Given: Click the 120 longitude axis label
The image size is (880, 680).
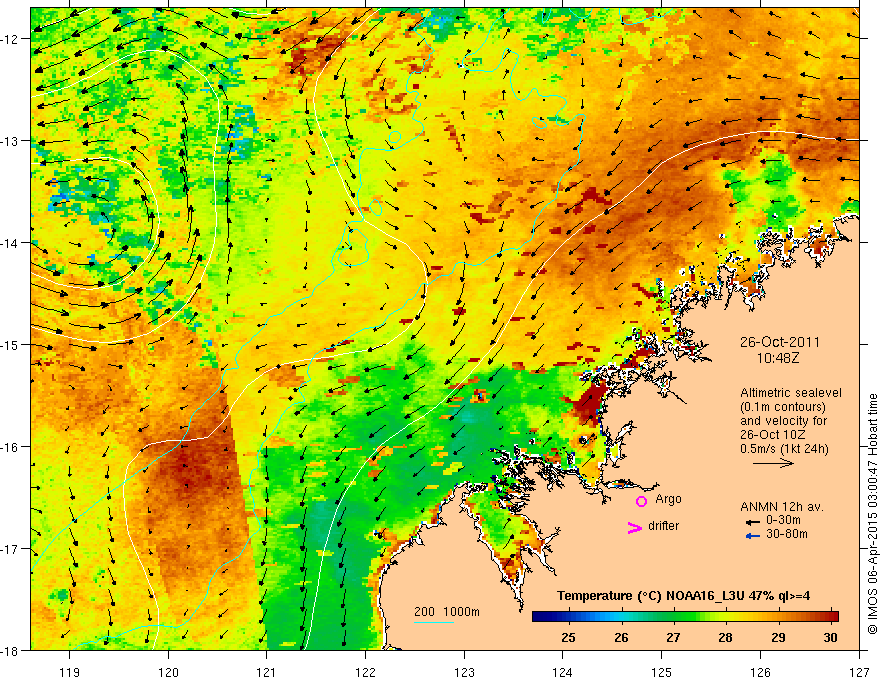Looking at the screenshot, I should coord(168,672).
